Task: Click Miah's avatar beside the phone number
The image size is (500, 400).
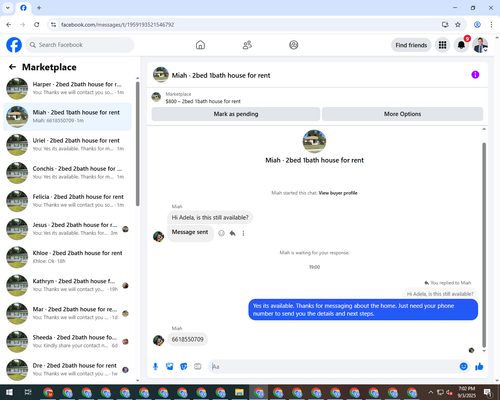Action: [158, 340]
